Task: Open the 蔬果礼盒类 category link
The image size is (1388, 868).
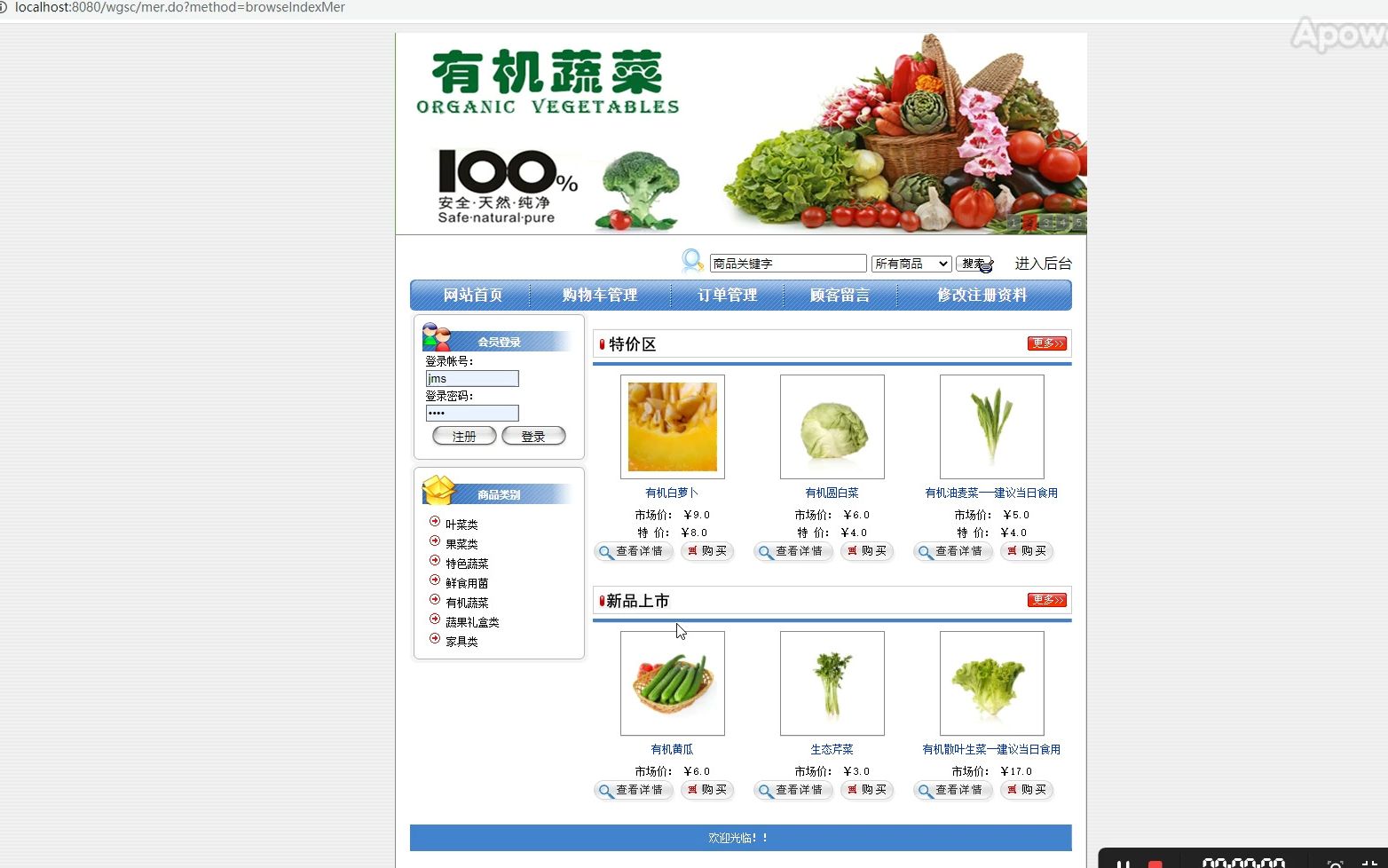Action: click(x=472, y=622)
